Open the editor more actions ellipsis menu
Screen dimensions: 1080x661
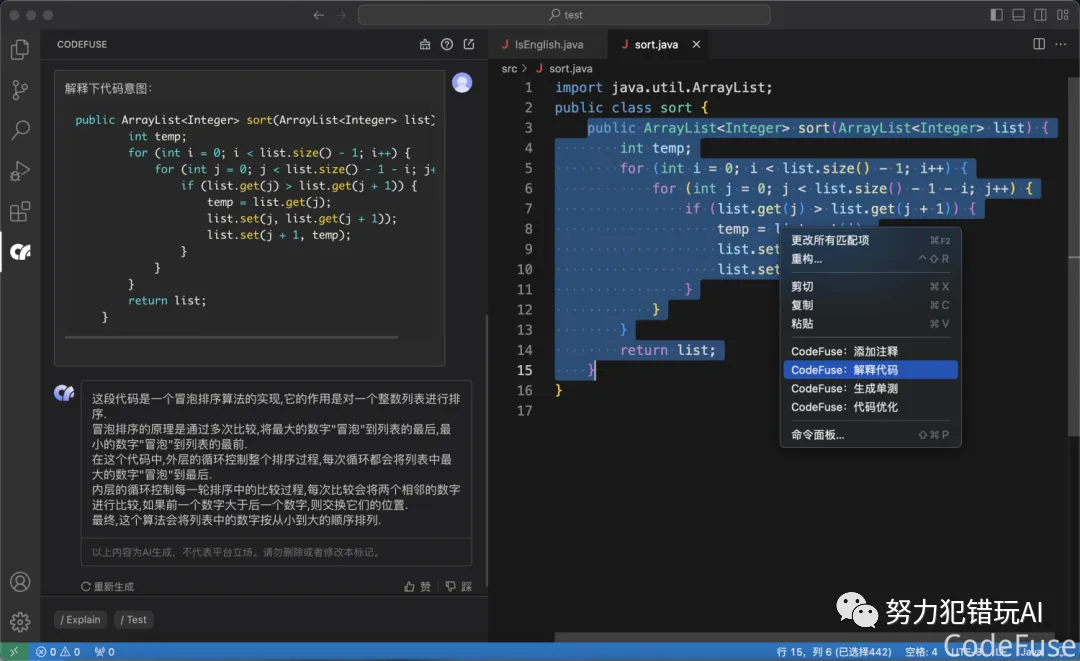(1061, 45)
